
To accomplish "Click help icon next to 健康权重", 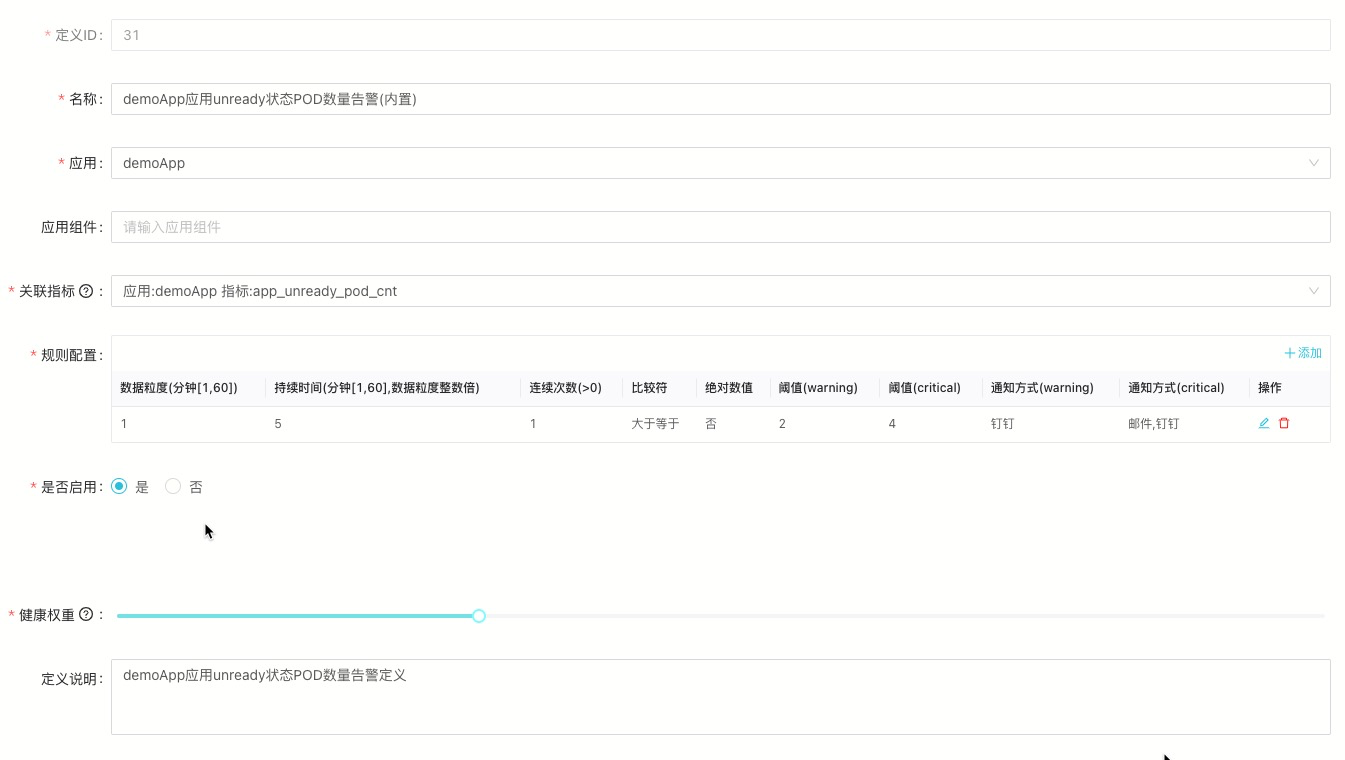I will coord(86,615).
